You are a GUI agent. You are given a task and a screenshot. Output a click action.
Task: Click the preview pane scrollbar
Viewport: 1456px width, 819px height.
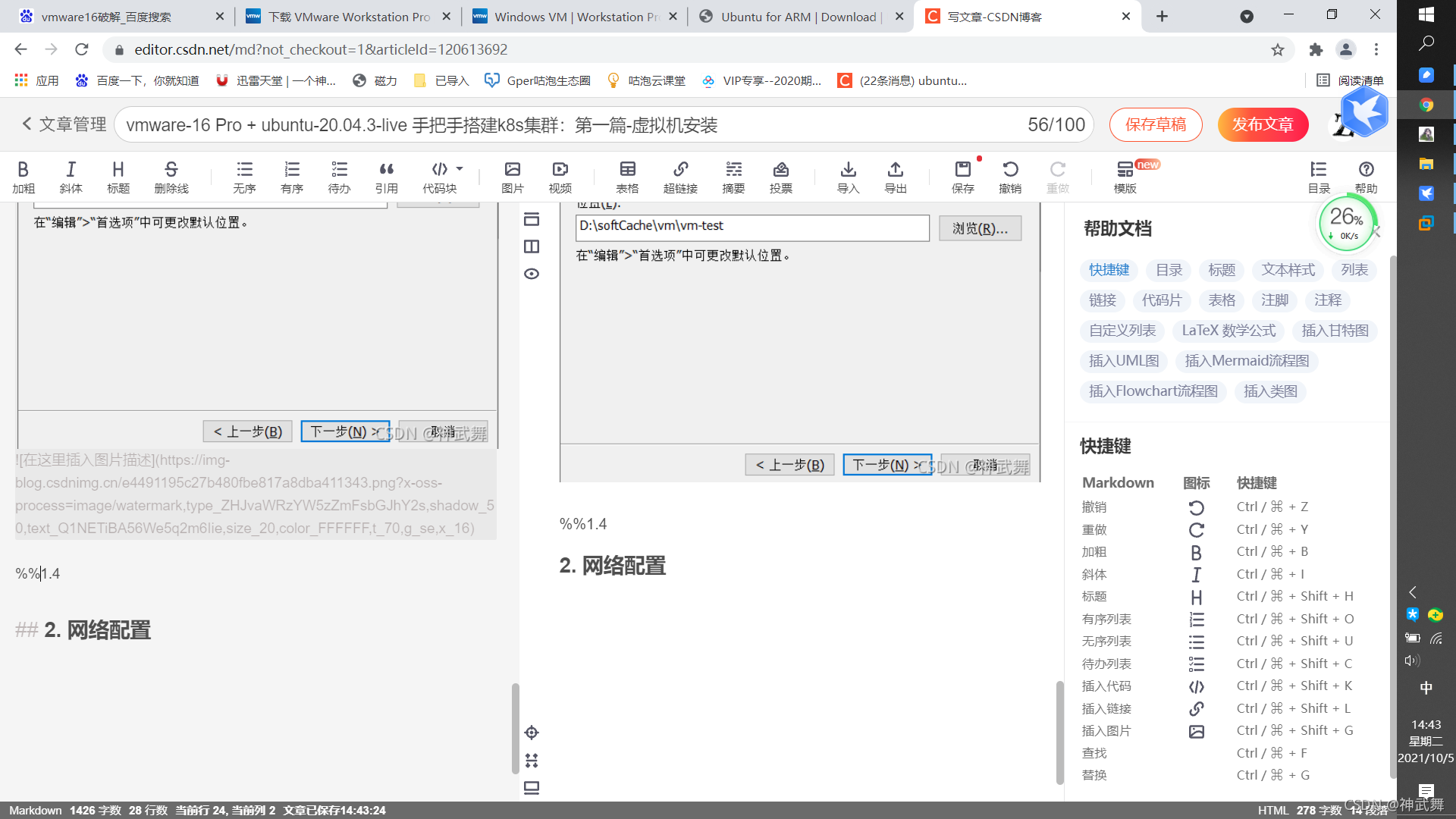point(1059,732)
